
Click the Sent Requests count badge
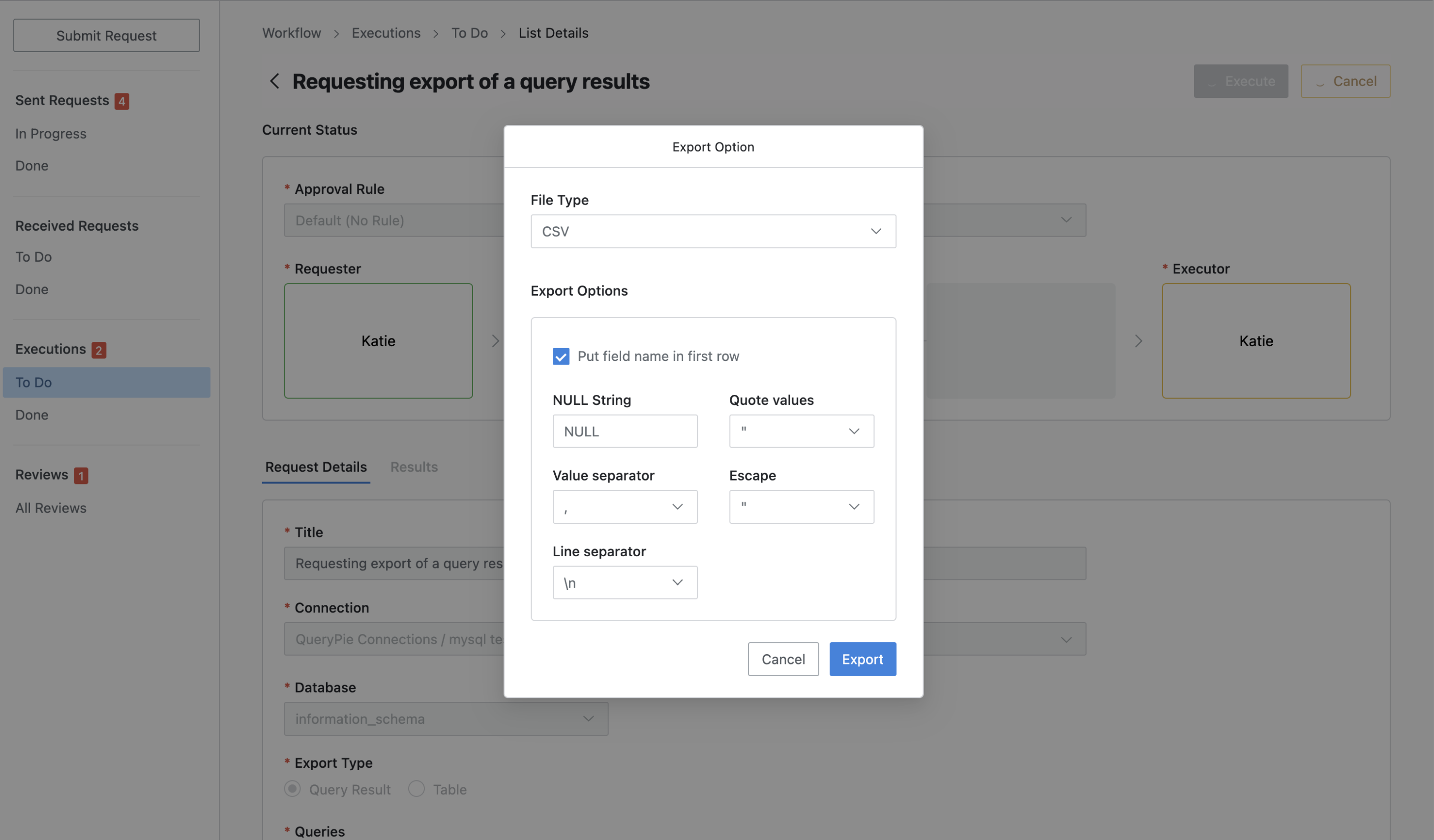pos(121,101)
